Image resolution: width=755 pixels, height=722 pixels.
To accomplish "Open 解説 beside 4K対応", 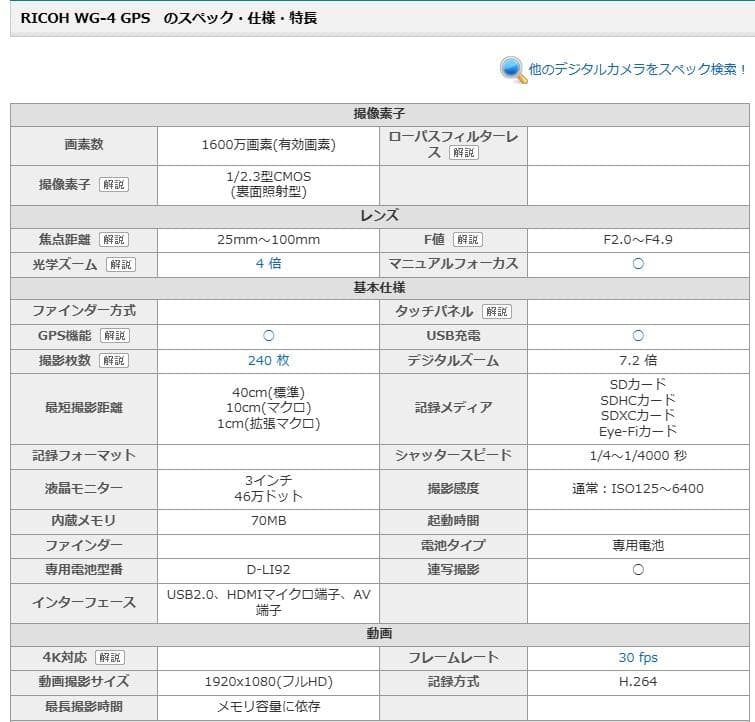I will pos(110,657).
